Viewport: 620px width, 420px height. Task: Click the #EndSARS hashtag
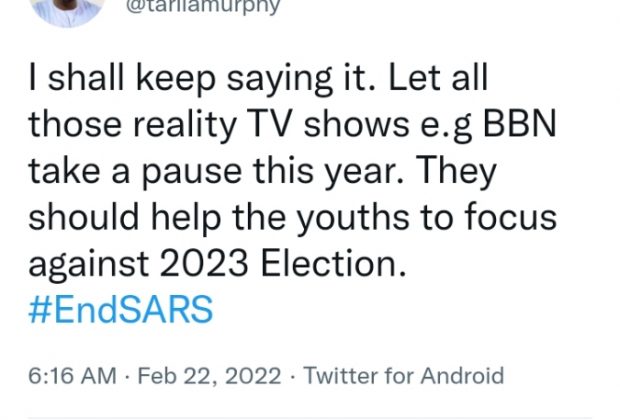pos(121,311)
